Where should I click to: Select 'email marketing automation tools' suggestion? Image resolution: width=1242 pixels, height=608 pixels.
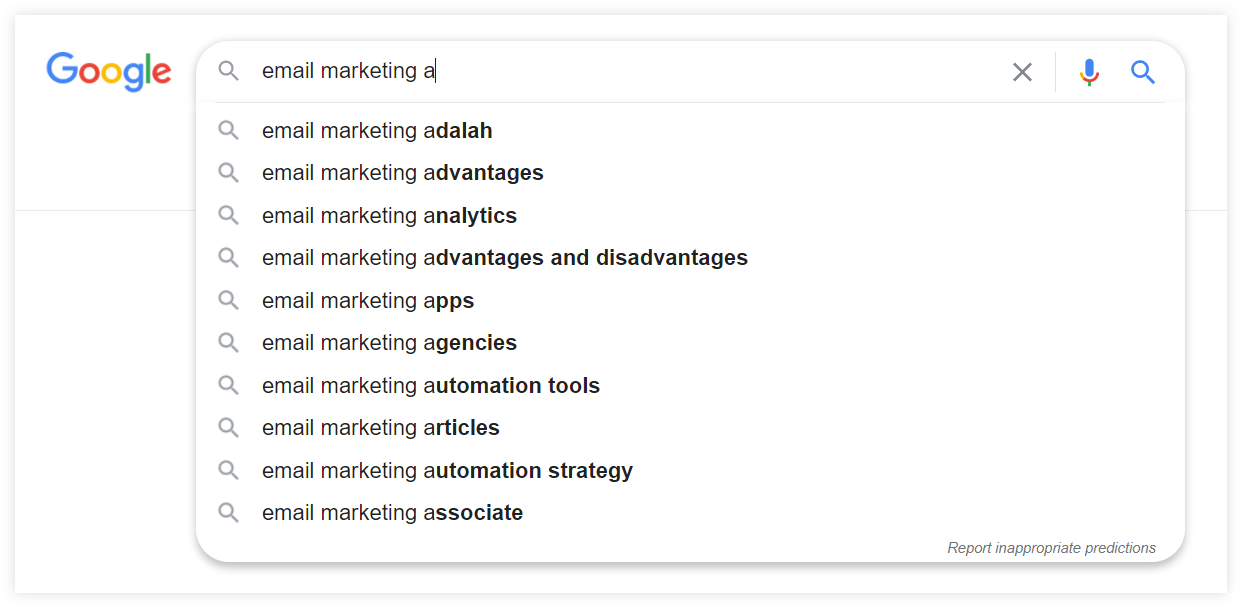pos(690,385)
